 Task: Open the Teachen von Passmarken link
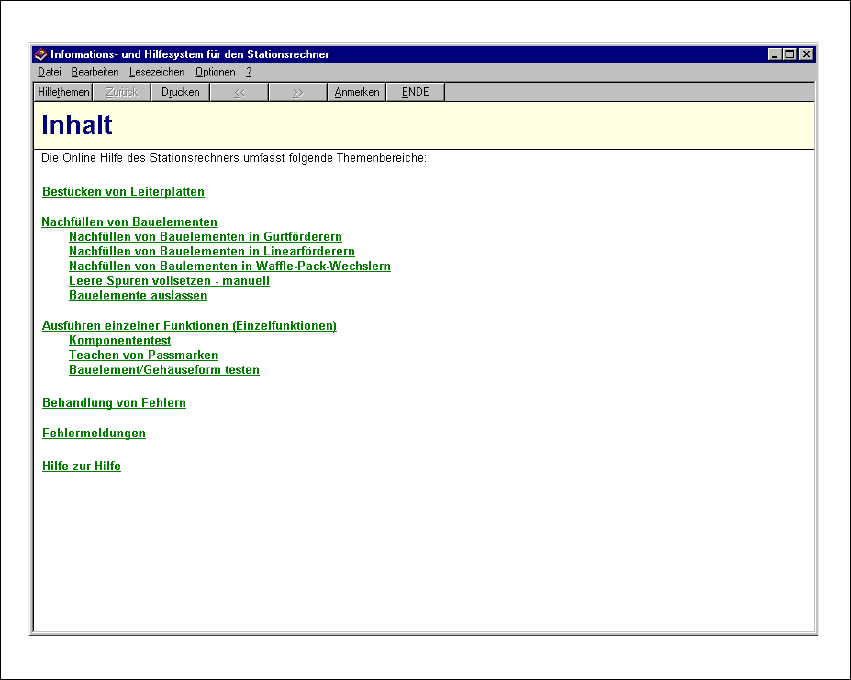click(x=143, y=355)
